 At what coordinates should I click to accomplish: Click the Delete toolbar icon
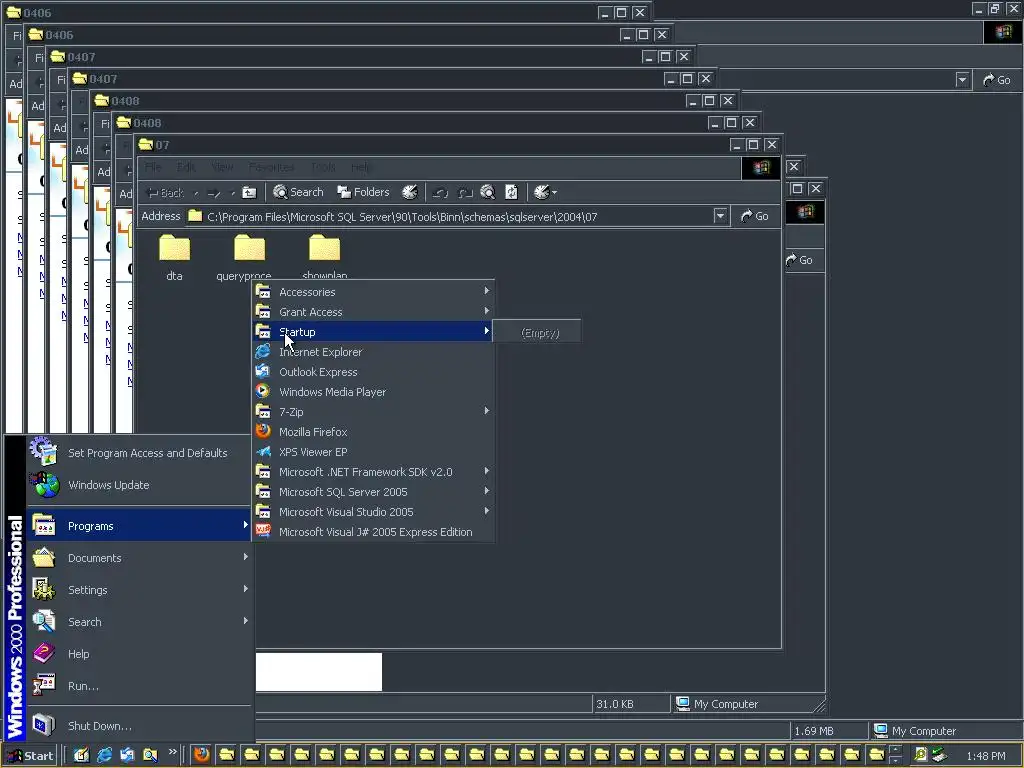tap(488, 192)
